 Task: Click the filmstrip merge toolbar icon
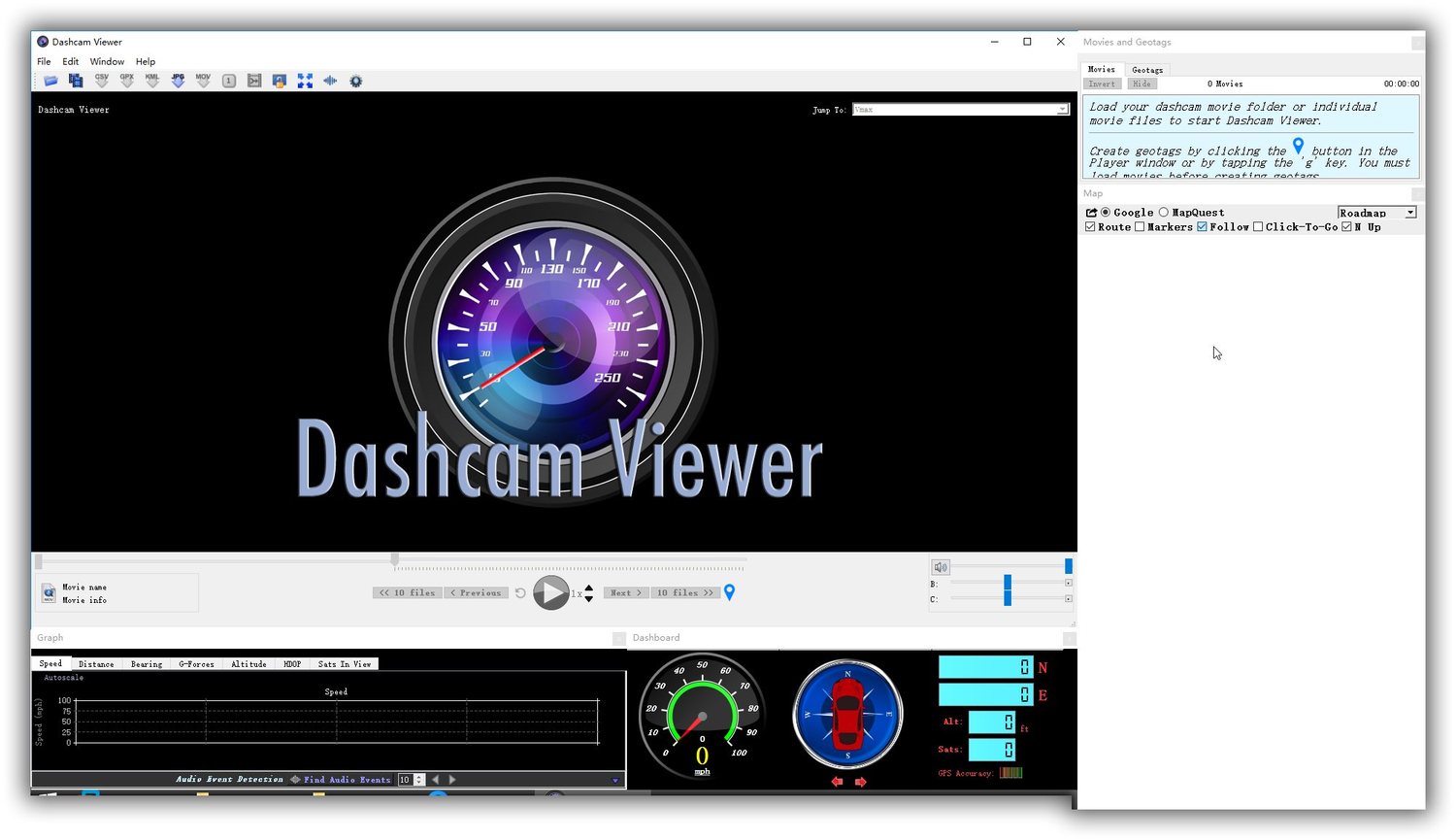click(254, 81)
